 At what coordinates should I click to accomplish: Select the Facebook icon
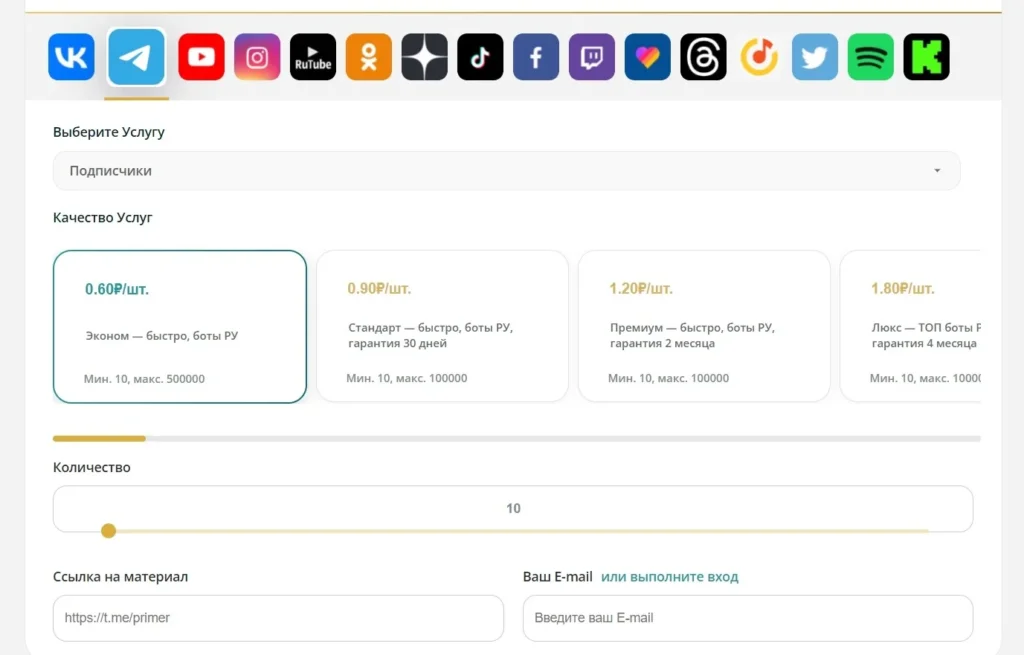536,57
